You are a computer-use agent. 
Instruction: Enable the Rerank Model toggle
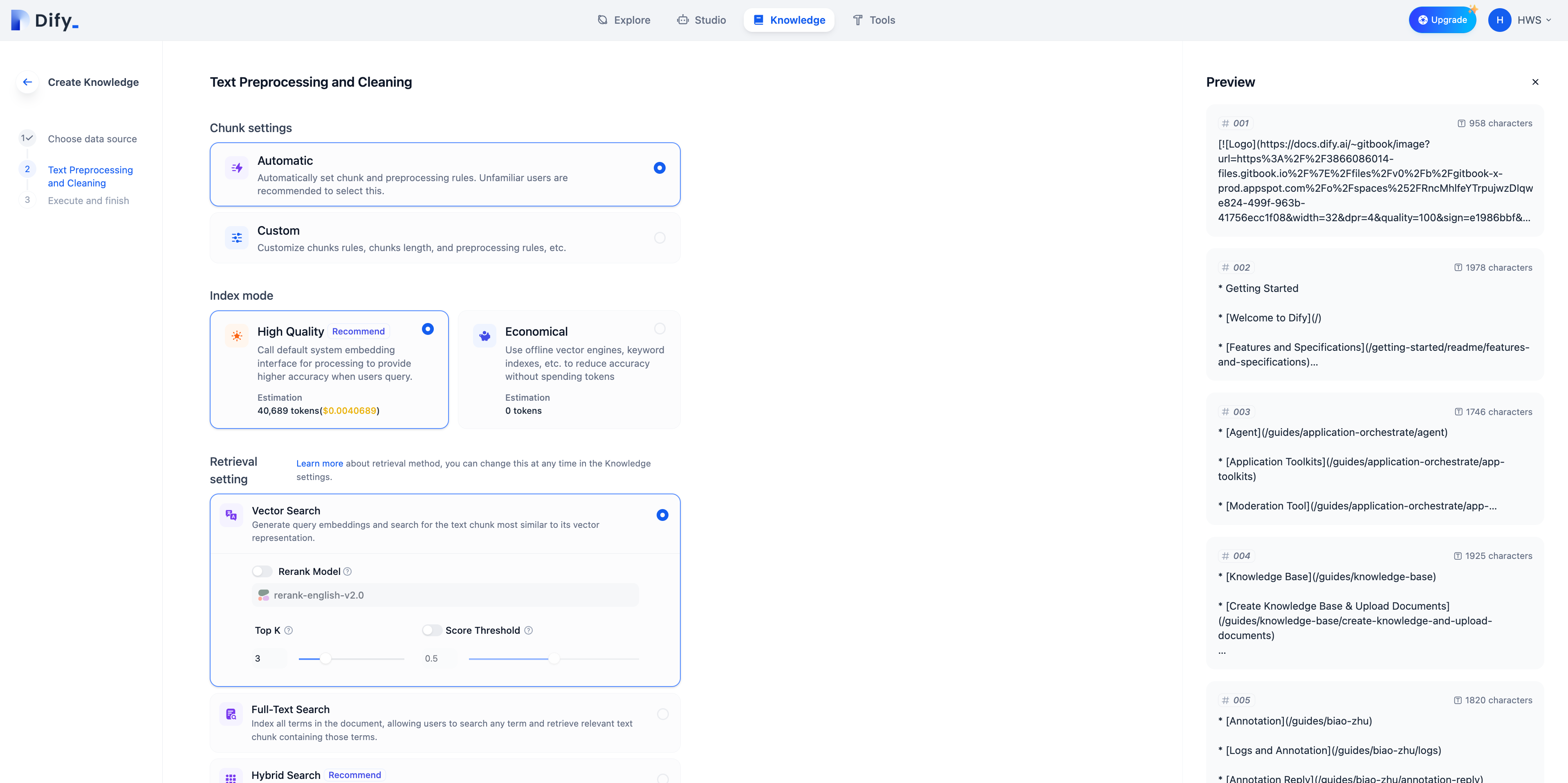(262, 571)
